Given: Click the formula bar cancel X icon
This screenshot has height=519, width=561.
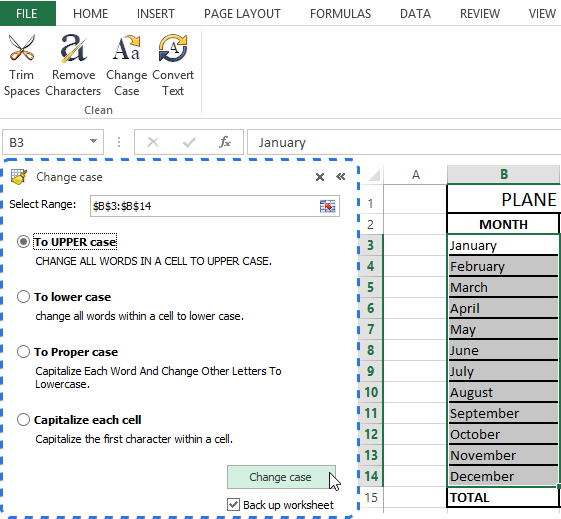Looking at the screenshot, I should (x=153, y=142).
